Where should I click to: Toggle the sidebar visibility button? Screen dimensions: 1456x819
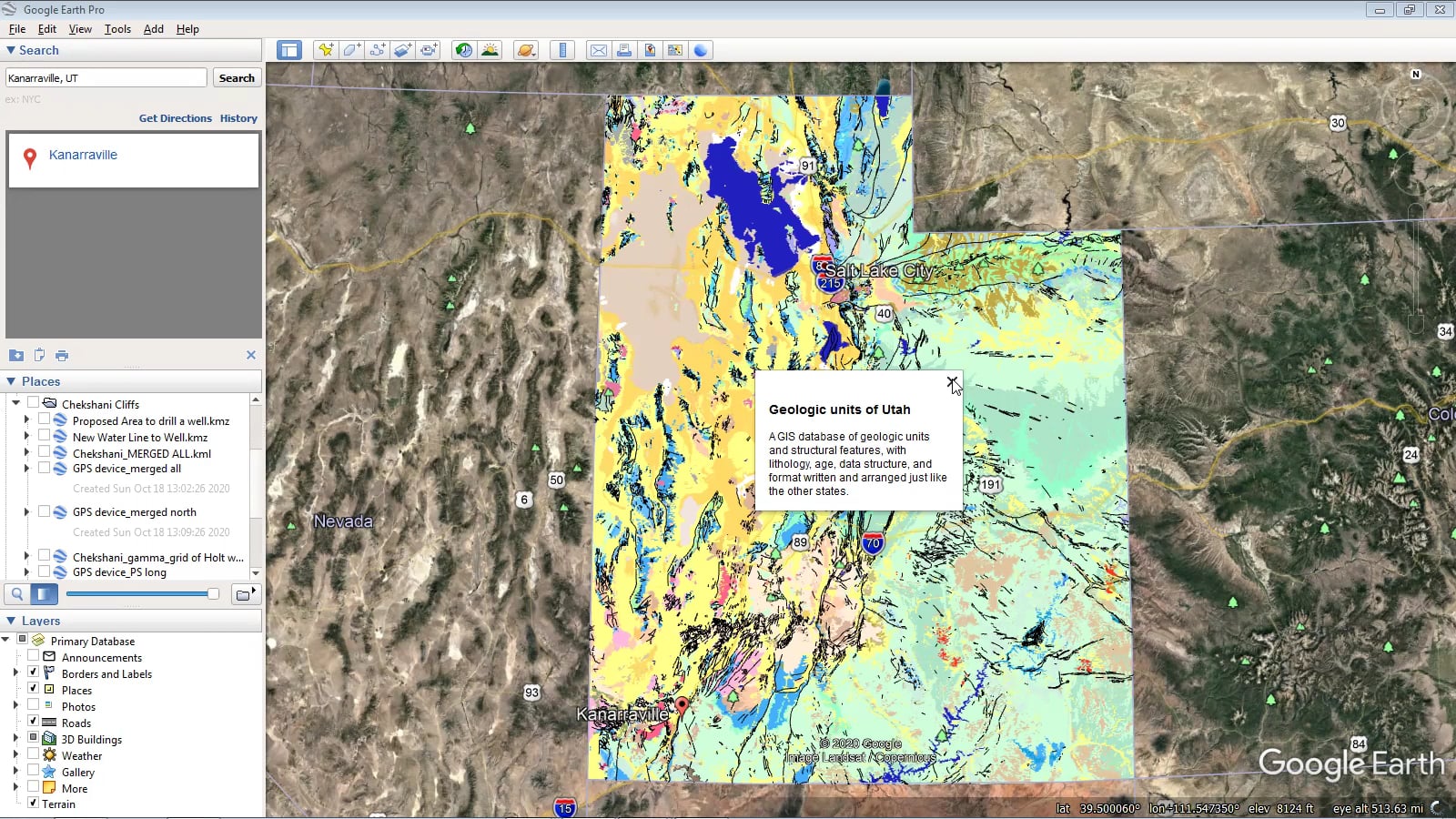289,50
